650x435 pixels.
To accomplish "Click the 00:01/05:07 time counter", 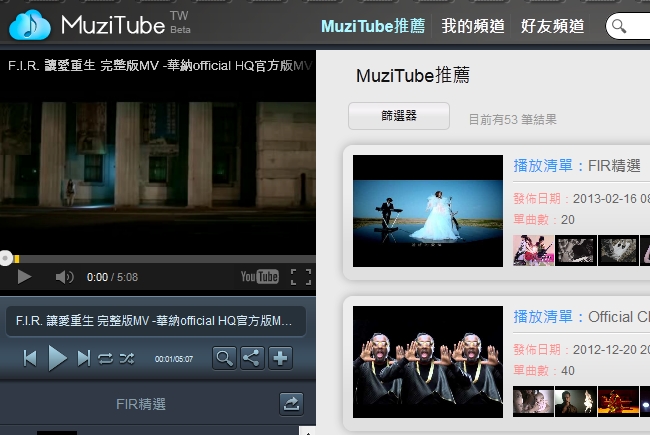I will pyautogui.click(x=174, y=359).
